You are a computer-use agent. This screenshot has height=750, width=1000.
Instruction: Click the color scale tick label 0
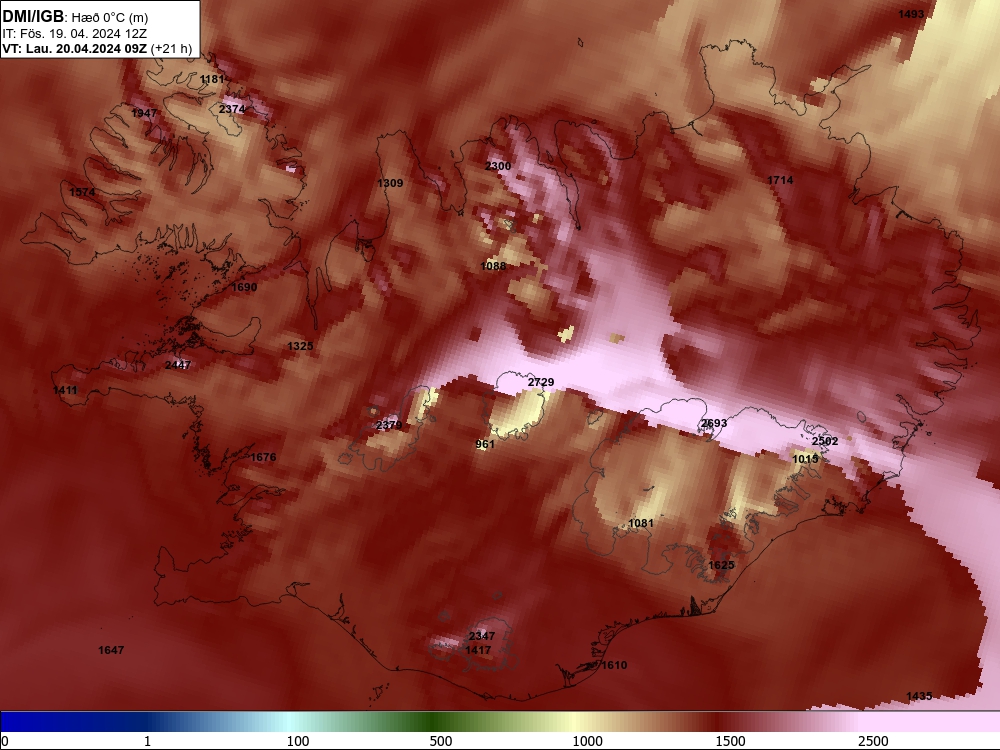click(x=6, y=741)
